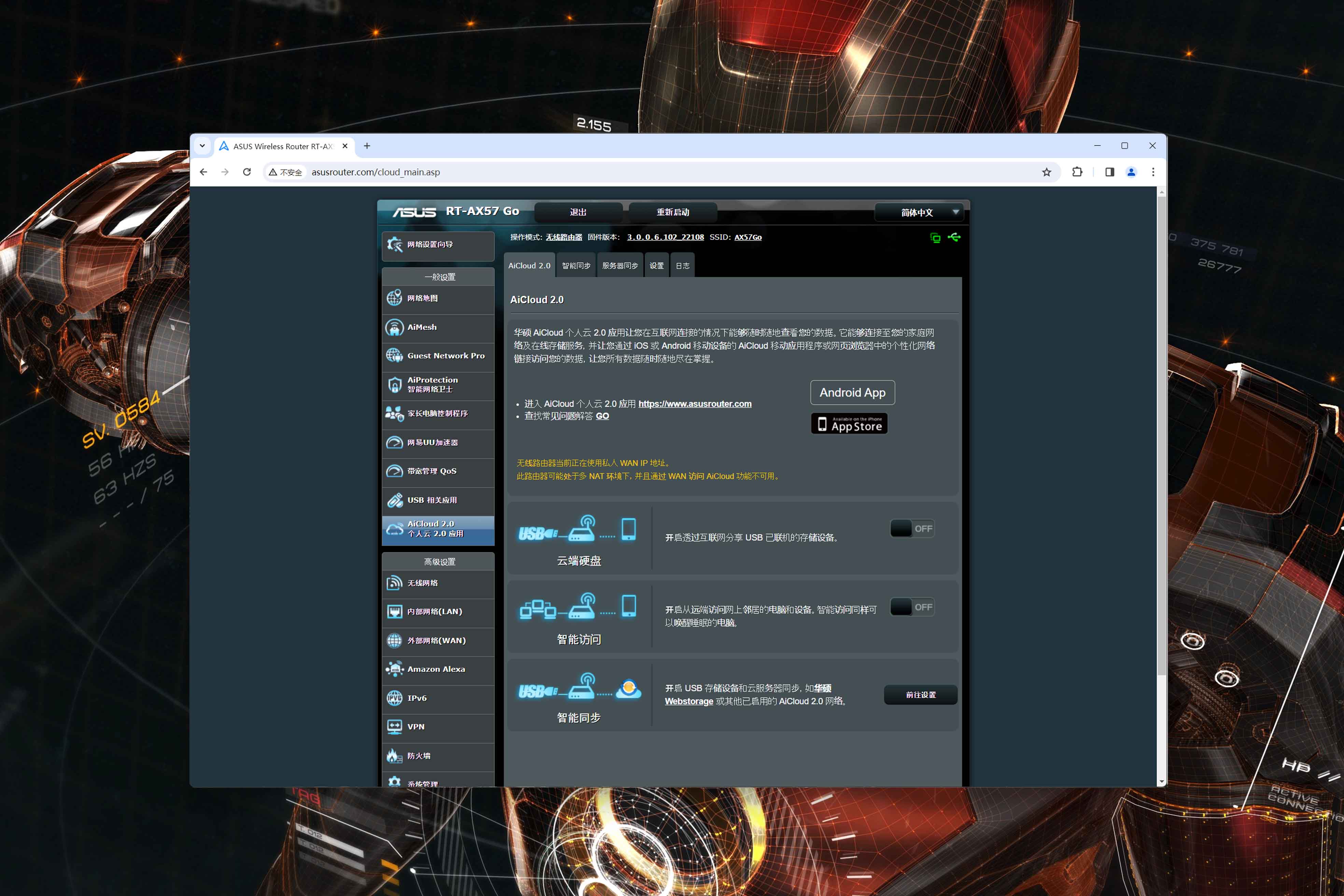Screen dimensions: 1344x896
Task: Open Chrome profile avatar icon
Action: click(1131, 172)
